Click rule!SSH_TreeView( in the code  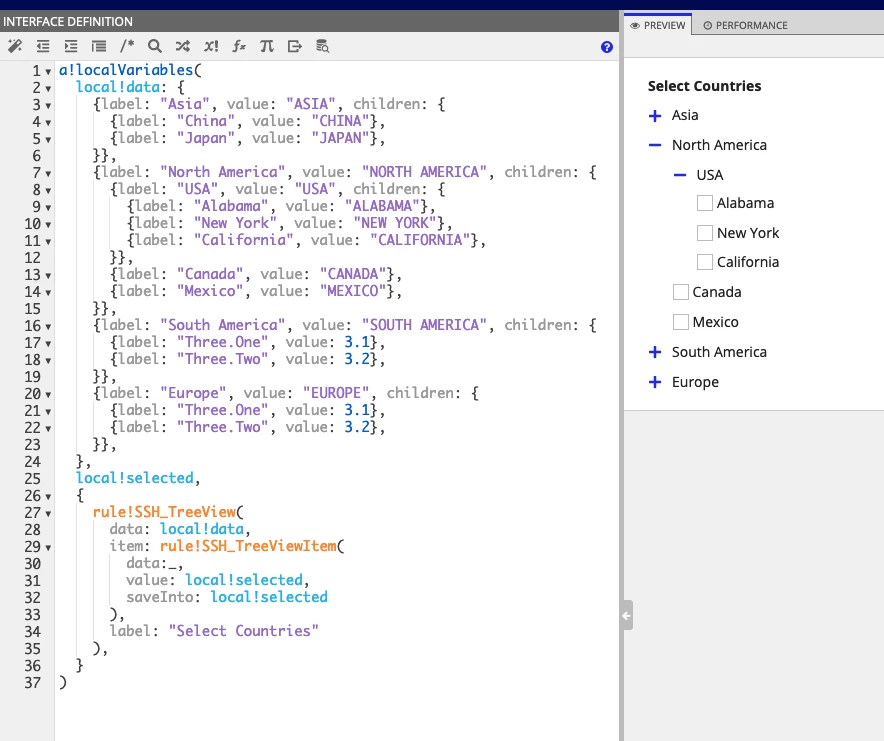[169, 512]
